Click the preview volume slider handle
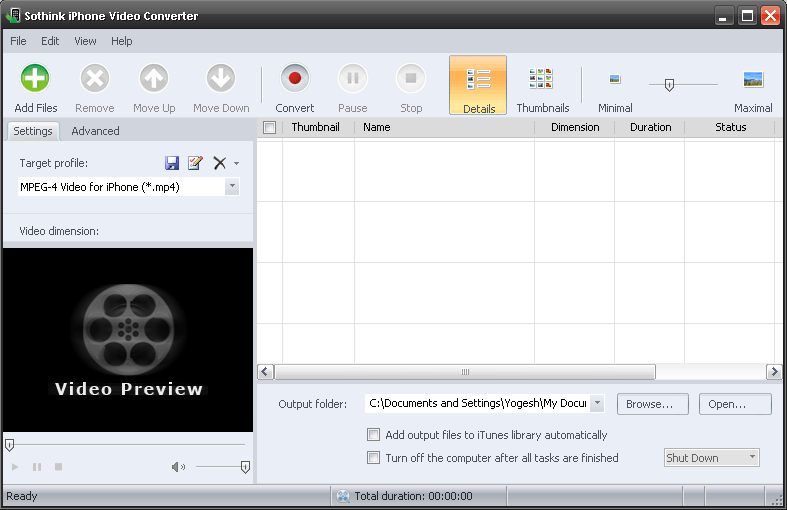 click(245, 467)
